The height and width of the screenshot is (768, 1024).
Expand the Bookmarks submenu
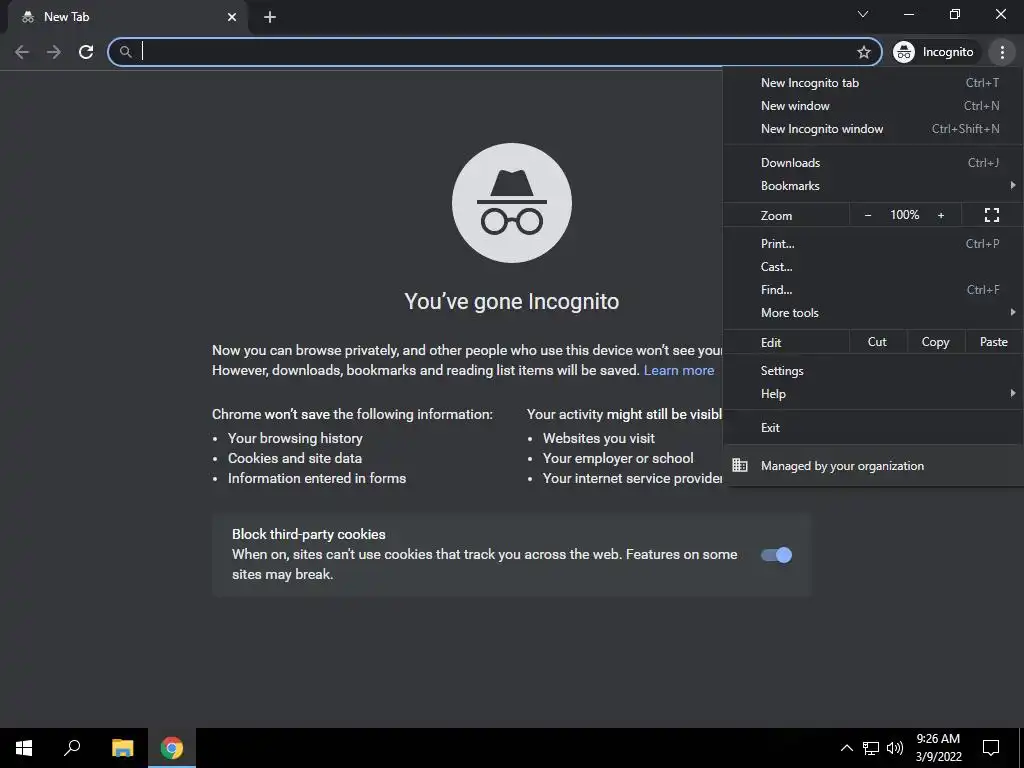pyautogui.click(x=873, y=185)
